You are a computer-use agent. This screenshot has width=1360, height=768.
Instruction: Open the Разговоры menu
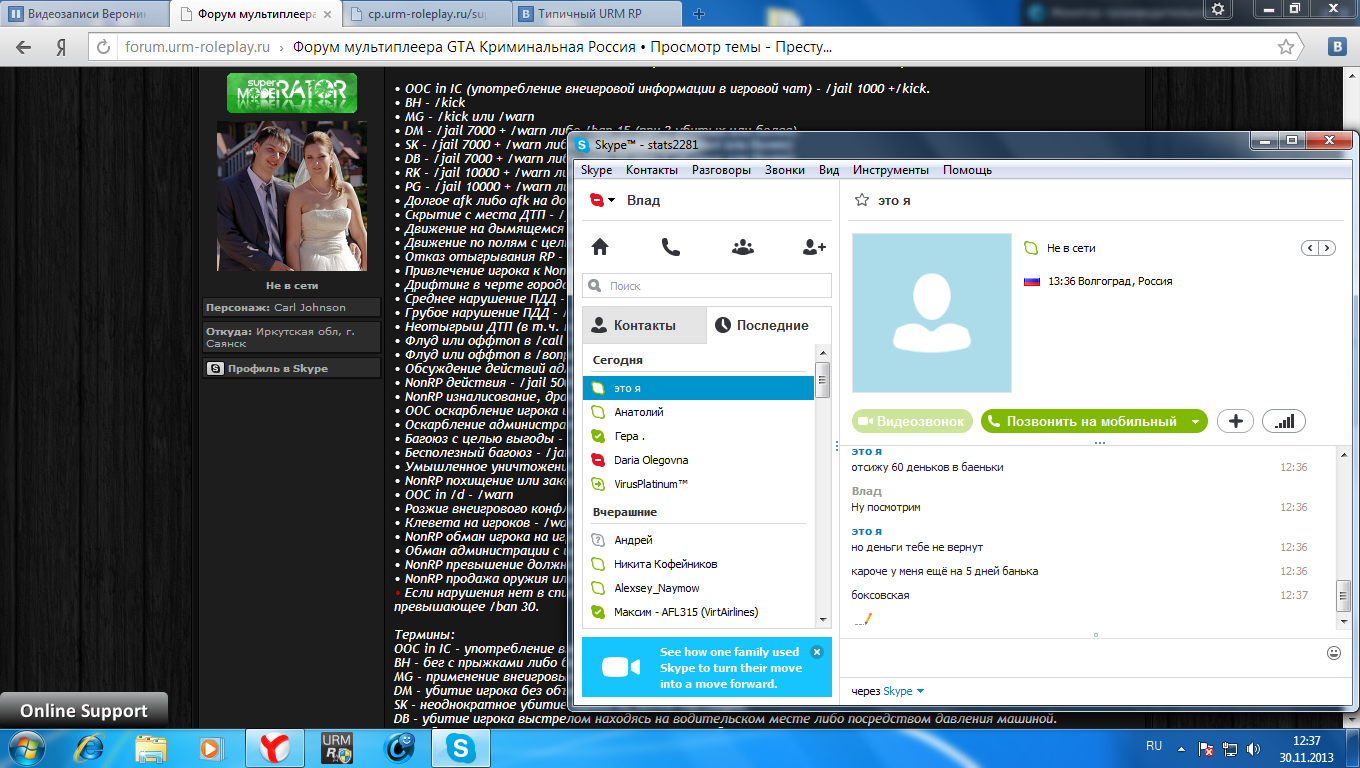coord(721,170)
